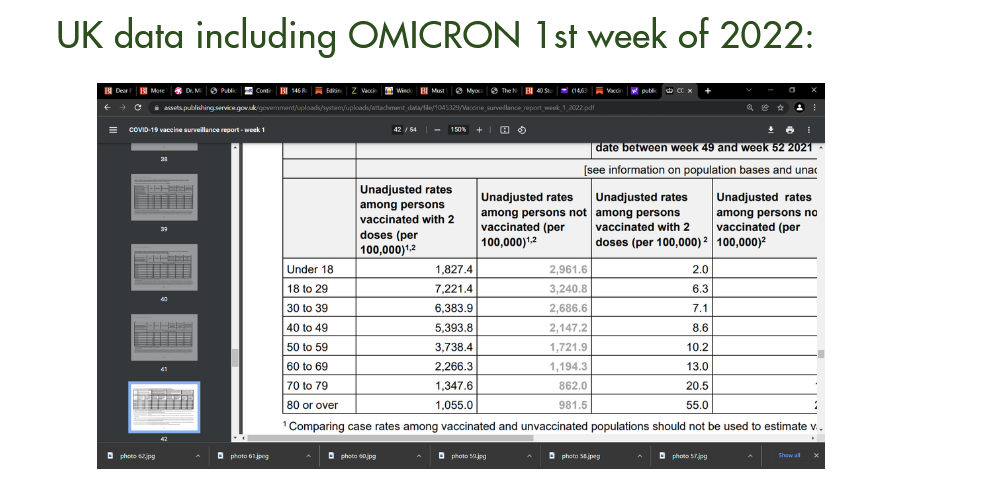Switch to the '146 R' browser tab
Screen dimensions: 996x485
coord(293,91)
